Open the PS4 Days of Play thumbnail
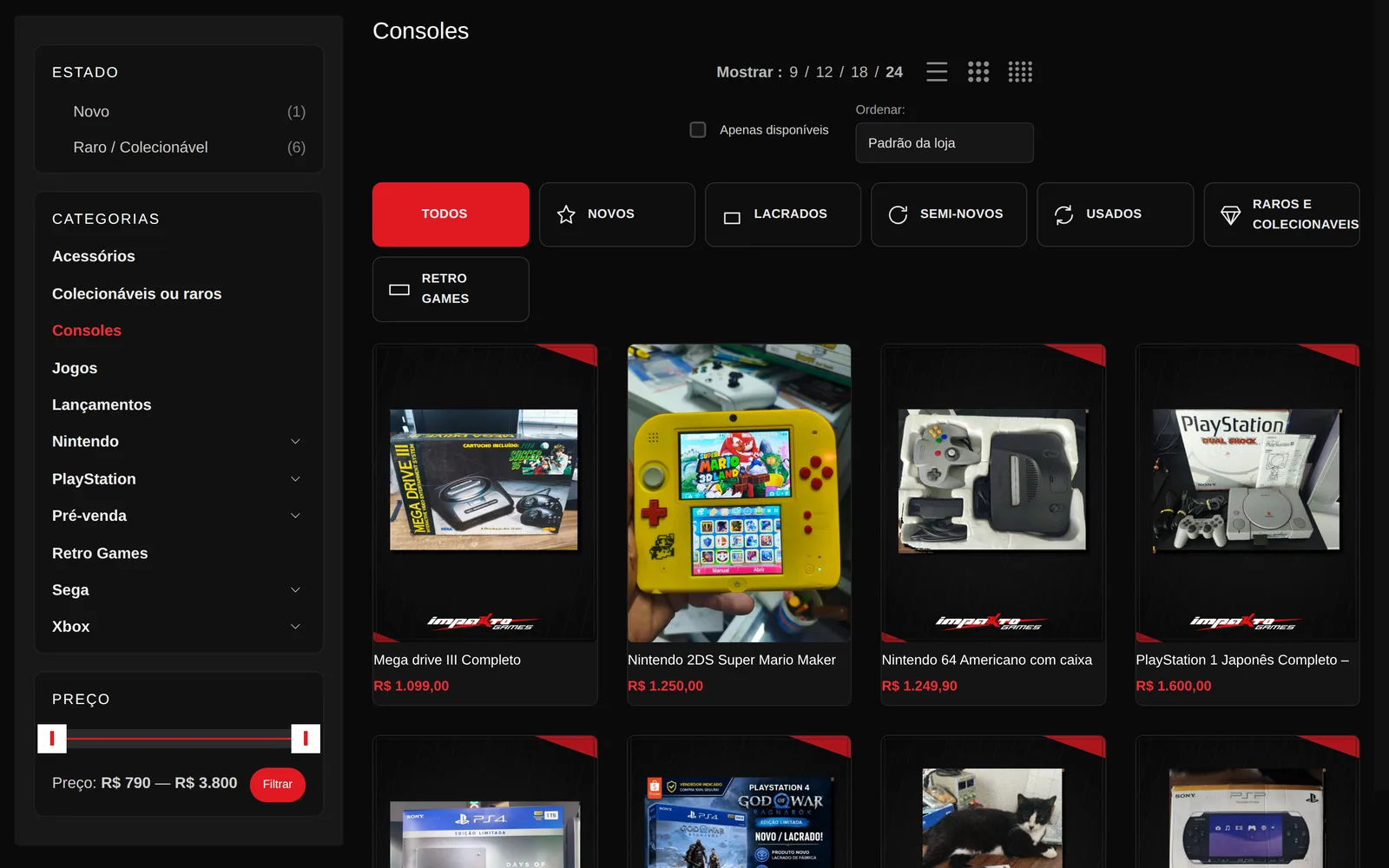Viewport: 1389px width, 868px height. [484, 802]
